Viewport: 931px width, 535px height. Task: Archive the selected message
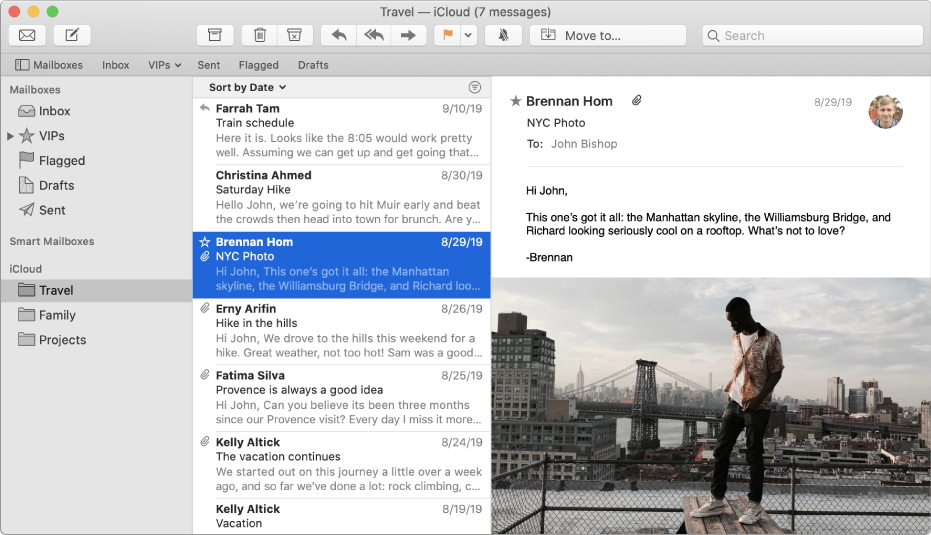click(x=215, y=35)
